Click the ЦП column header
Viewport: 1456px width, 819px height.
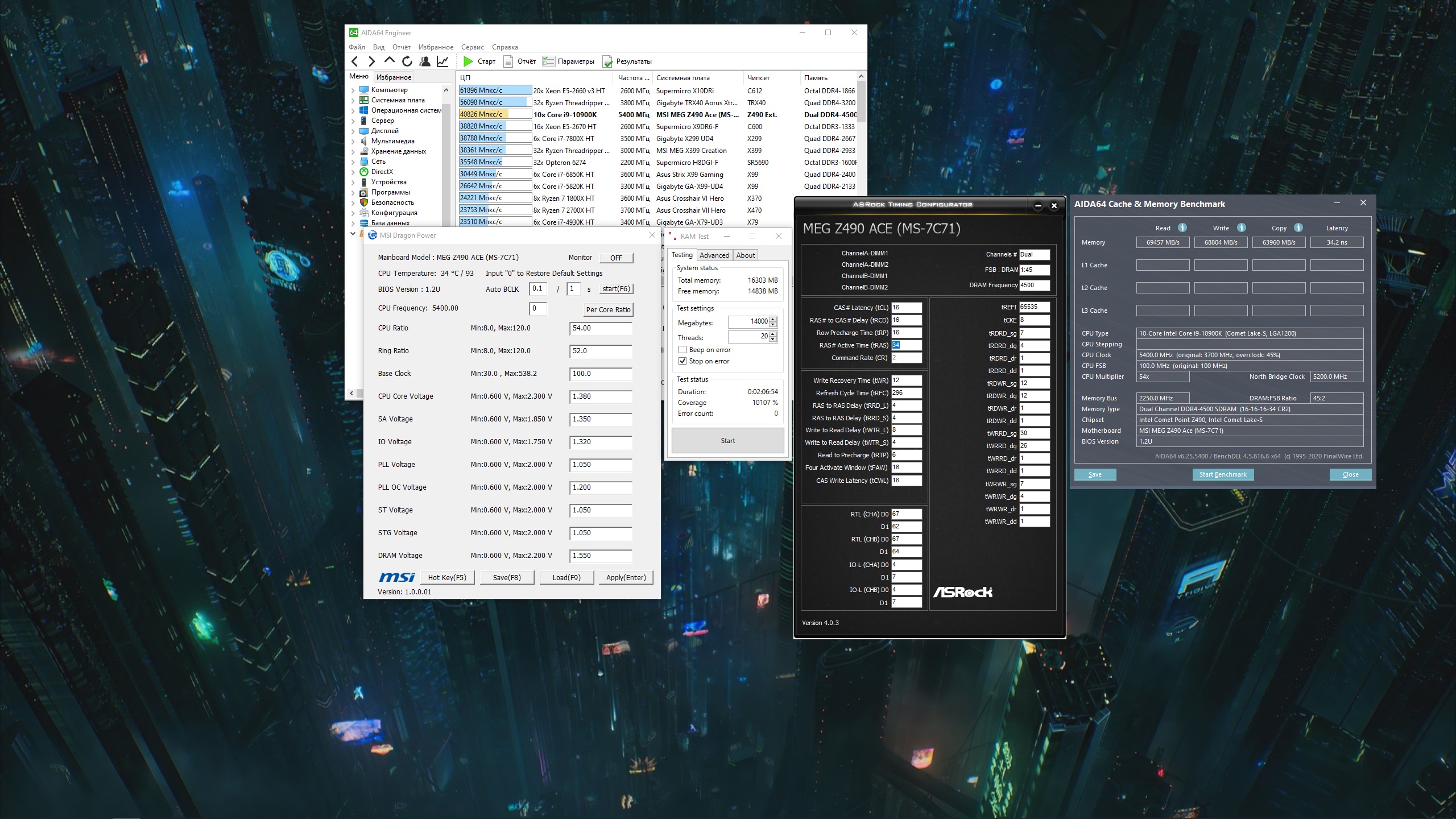coord(535,78)
